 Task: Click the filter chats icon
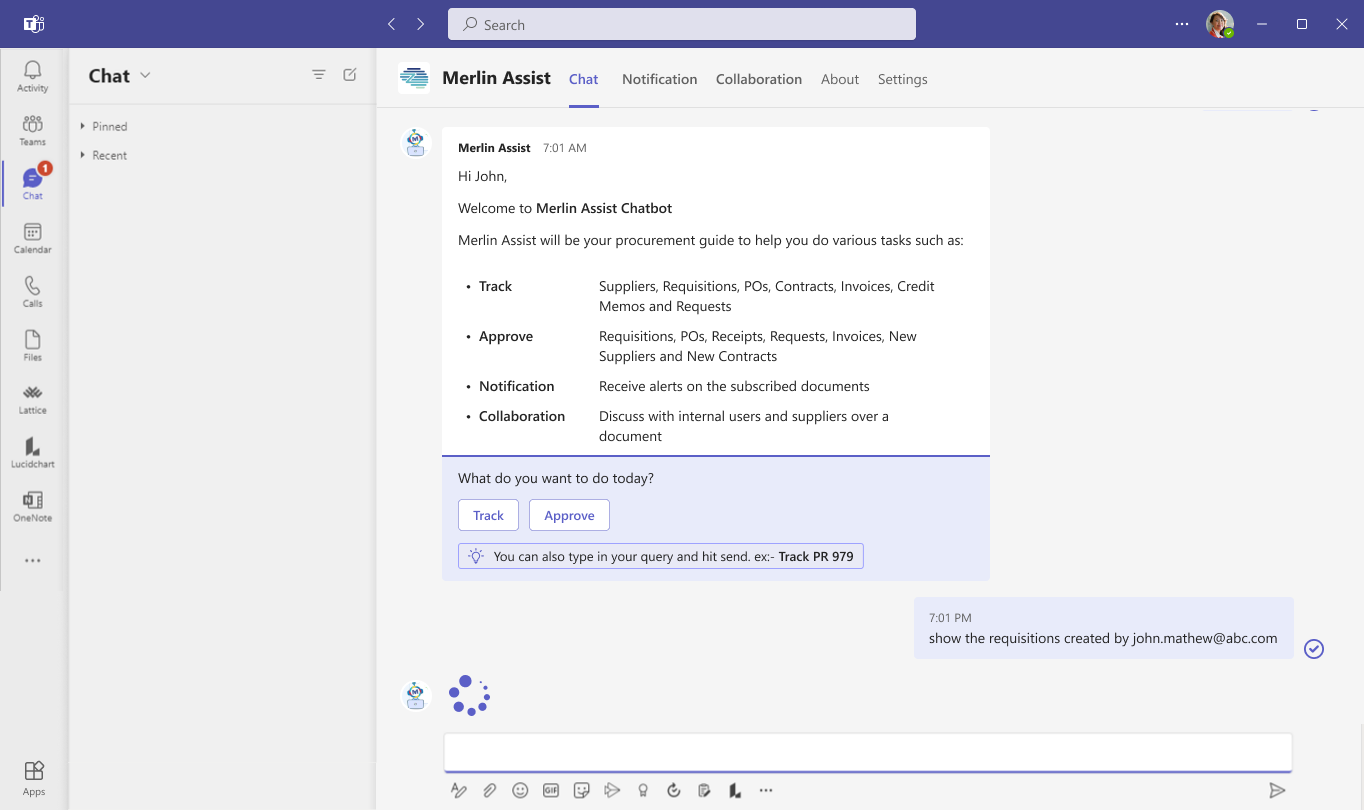(x=319, y=75)
